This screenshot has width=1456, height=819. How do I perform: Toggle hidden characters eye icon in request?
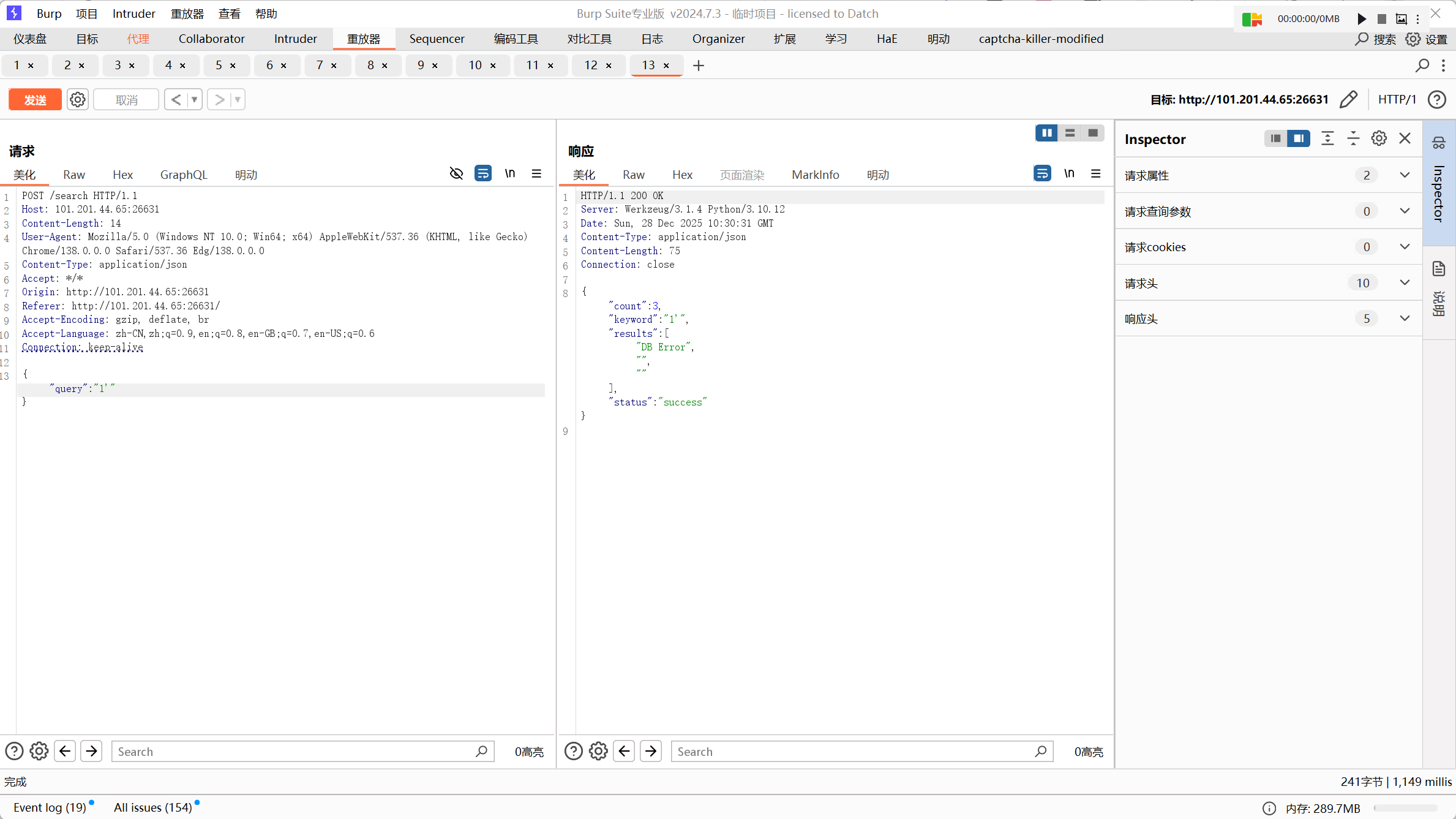click(x=456, y=174)
